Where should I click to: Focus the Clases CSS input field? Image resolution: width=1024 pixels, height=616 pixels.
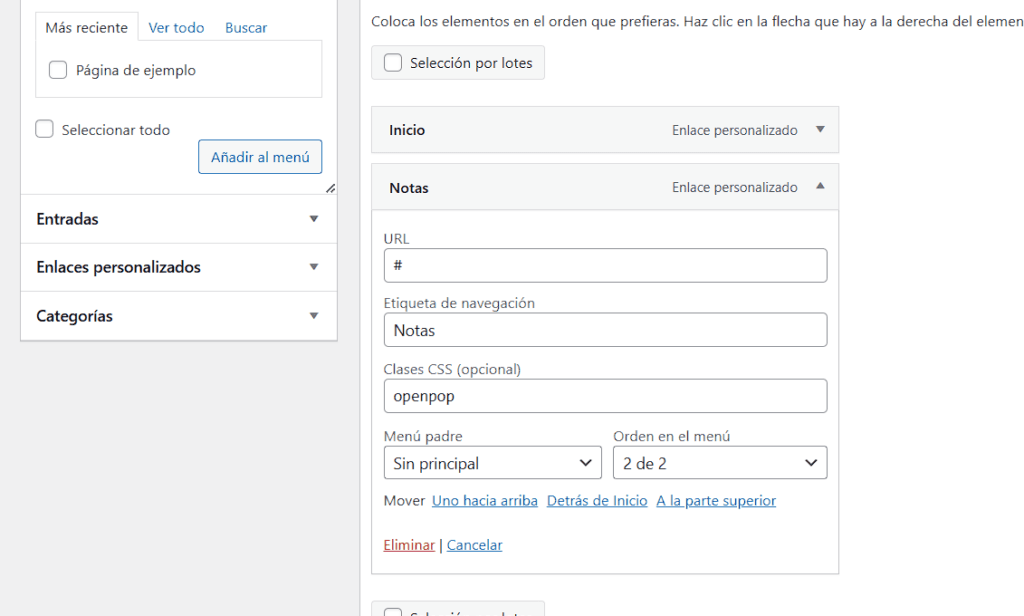(x=605, y=396)
